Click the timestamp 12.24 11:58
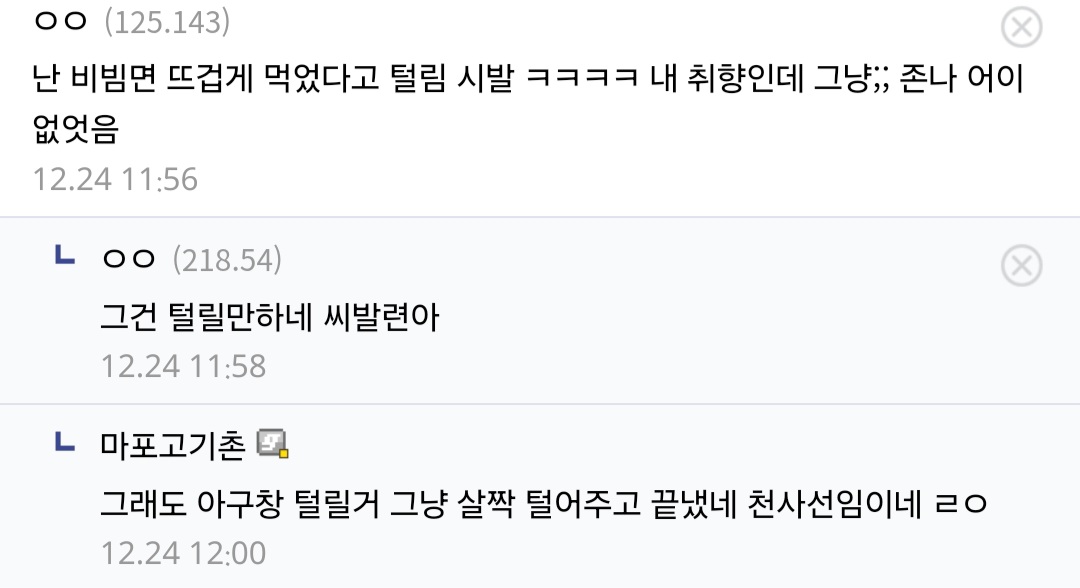1080x588 pixels. click(x=183, y=365)
